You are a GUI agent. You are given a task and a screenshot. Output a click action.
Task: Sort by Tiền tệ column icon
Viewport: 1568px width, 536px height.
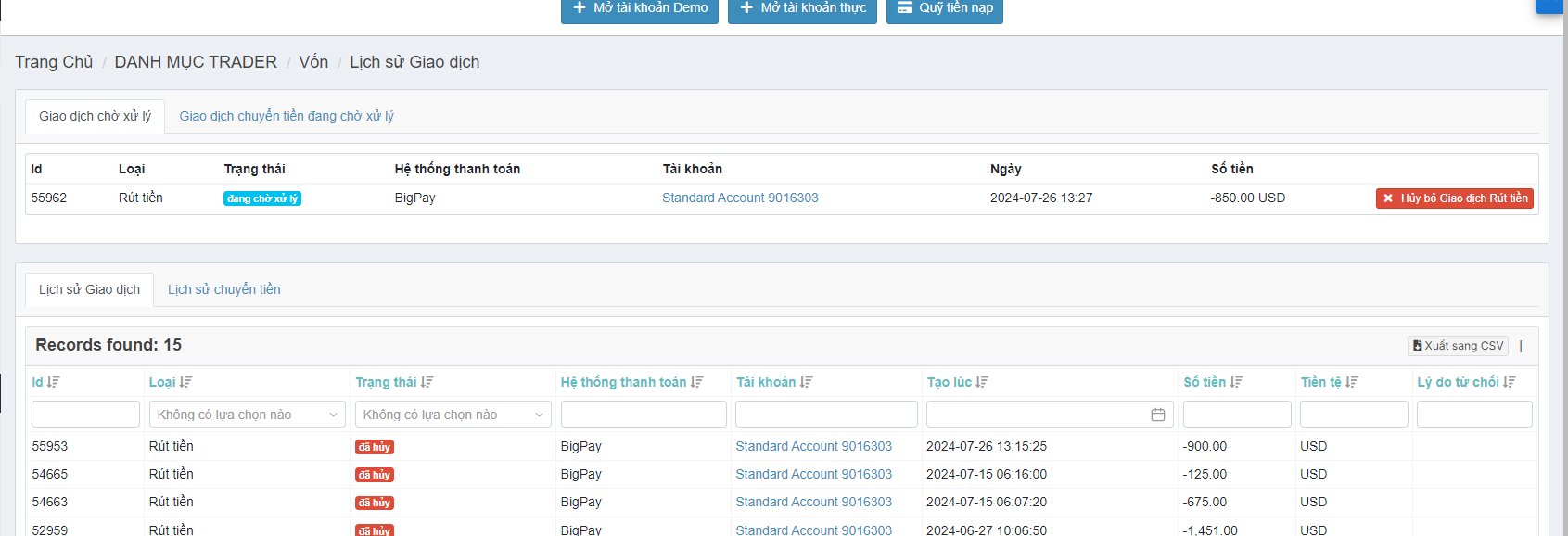(1352, 382)
